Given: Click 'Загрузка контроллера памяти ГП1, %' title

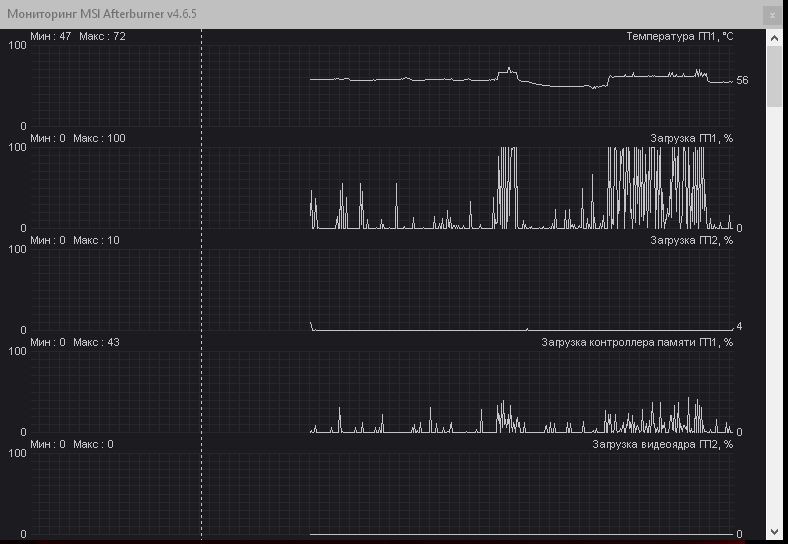Looking at the screenshot, I should [x=637, y=342].
